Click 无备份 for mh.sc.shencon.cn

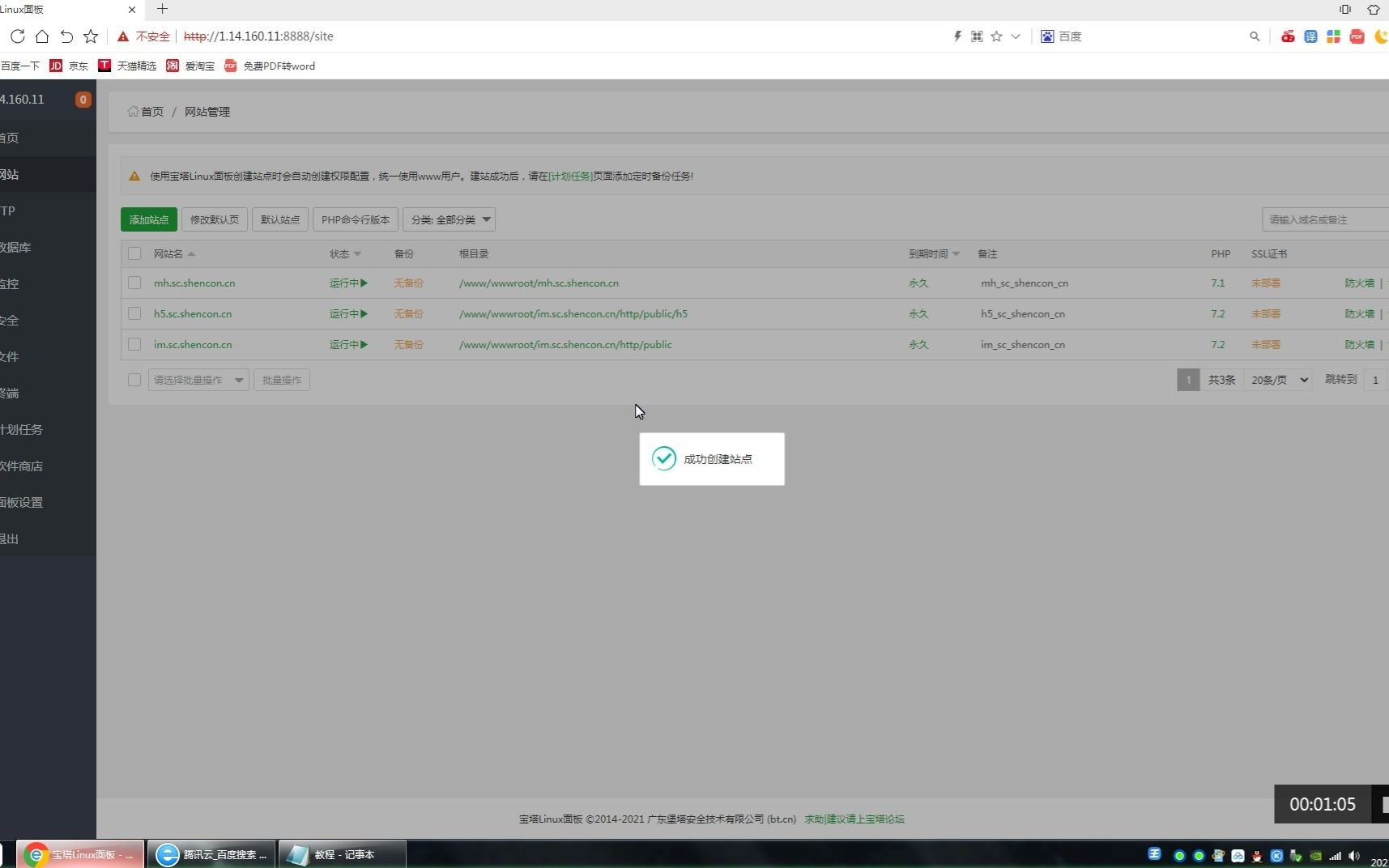[x=408, y=283]
